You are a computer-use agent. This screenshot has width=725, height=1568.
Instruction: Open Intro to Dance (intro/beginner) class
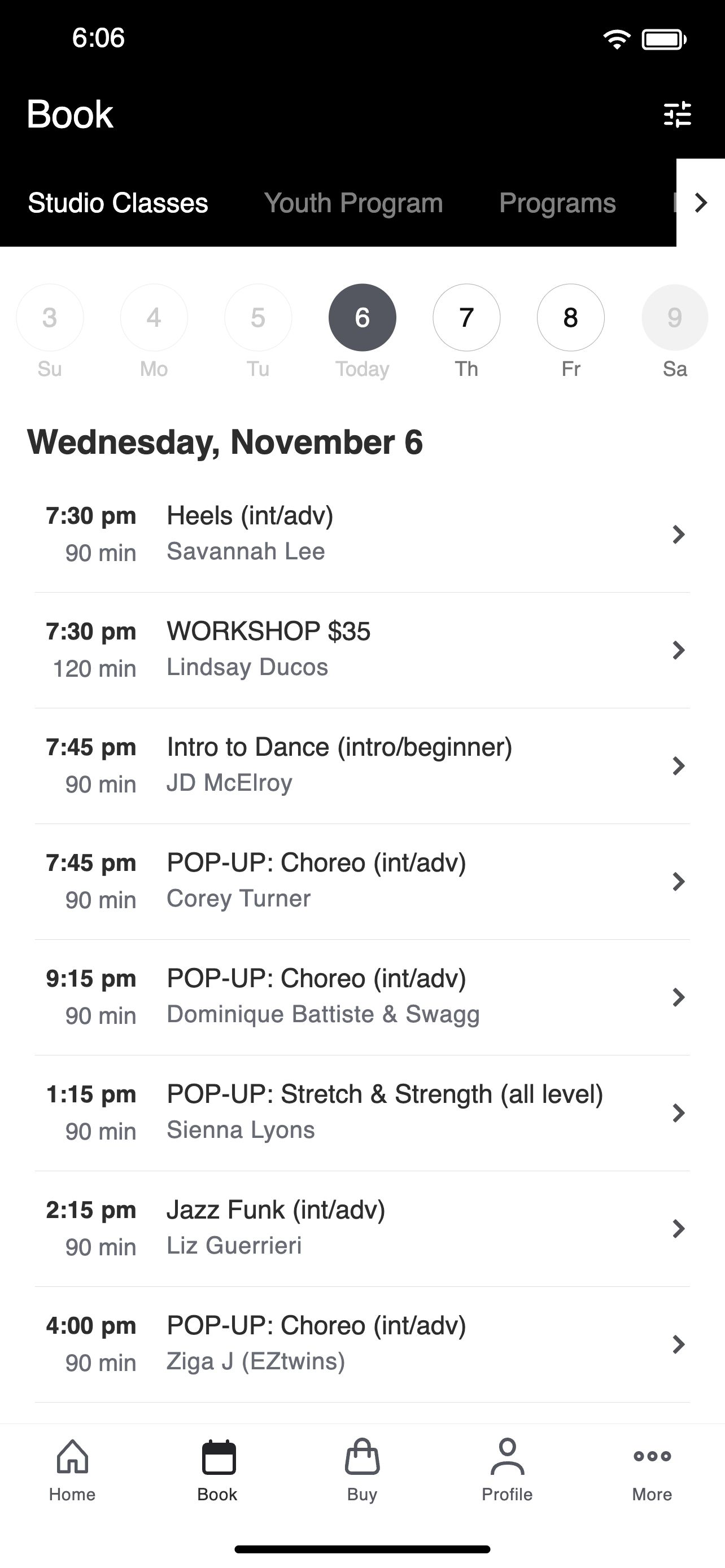click(362, 766)
